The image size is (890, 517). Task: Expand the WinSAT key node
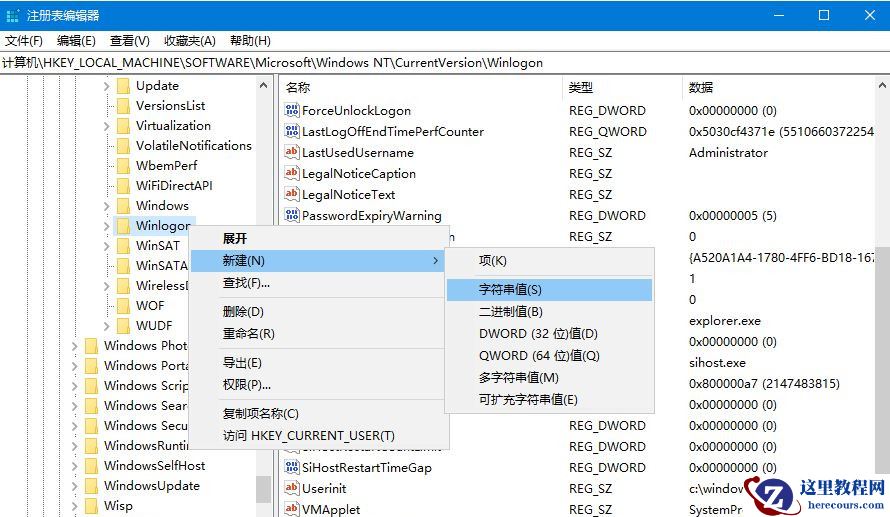point(107,246)
